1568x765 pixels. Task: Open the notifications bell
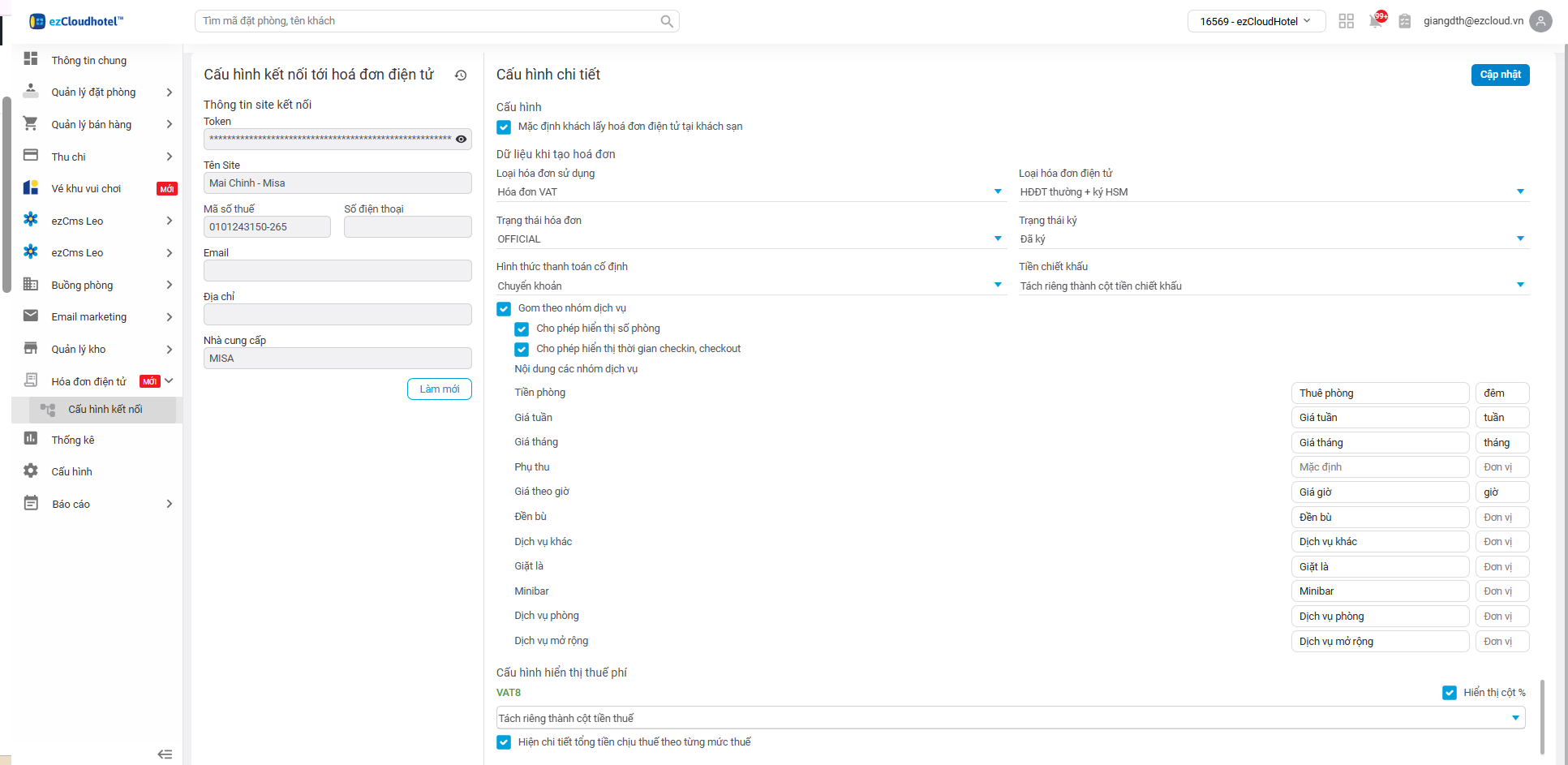pos(1376,21)
